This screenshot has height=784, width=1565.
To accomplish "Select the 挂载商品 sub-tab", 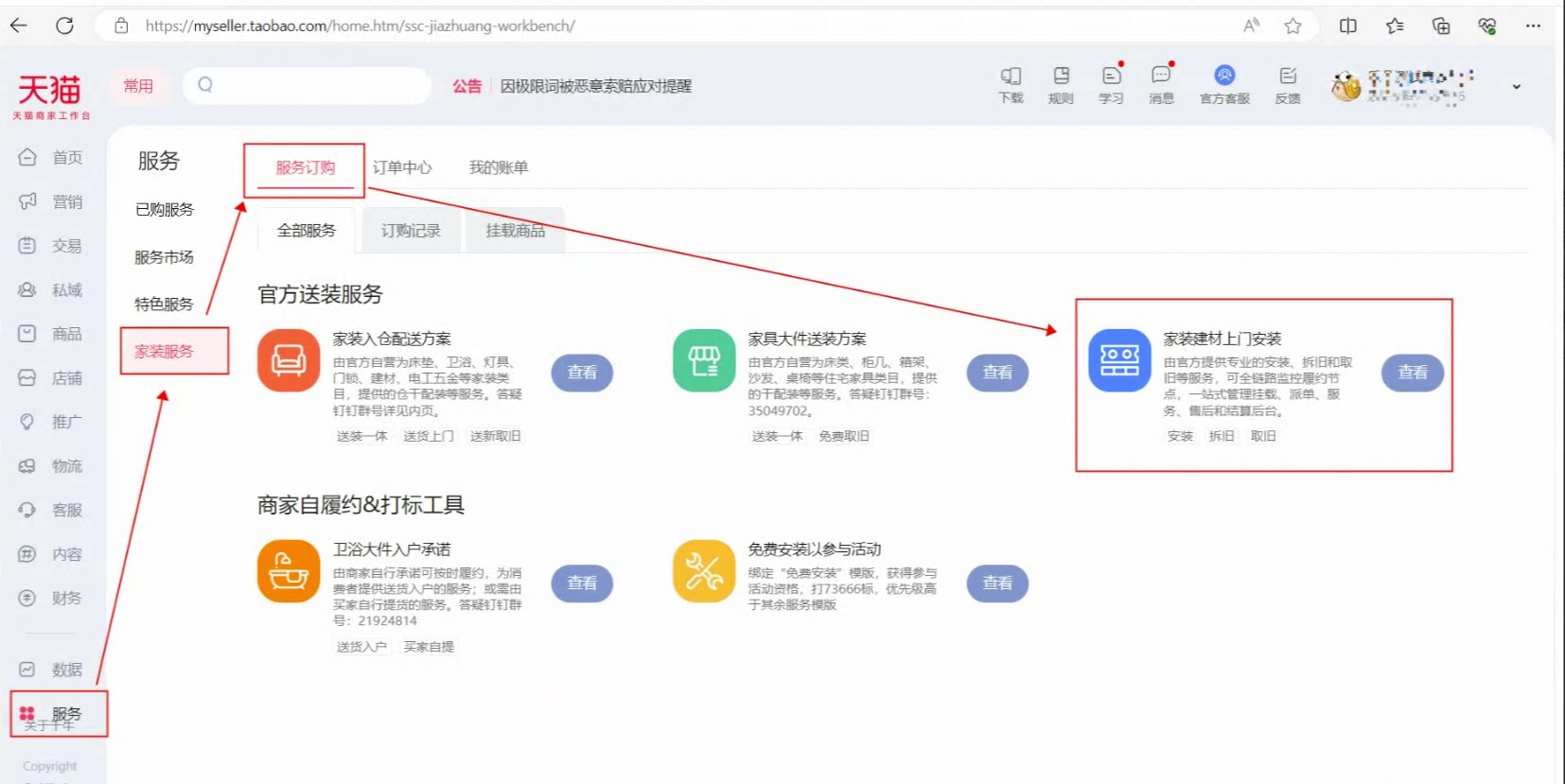I will [x=516, y=231].
